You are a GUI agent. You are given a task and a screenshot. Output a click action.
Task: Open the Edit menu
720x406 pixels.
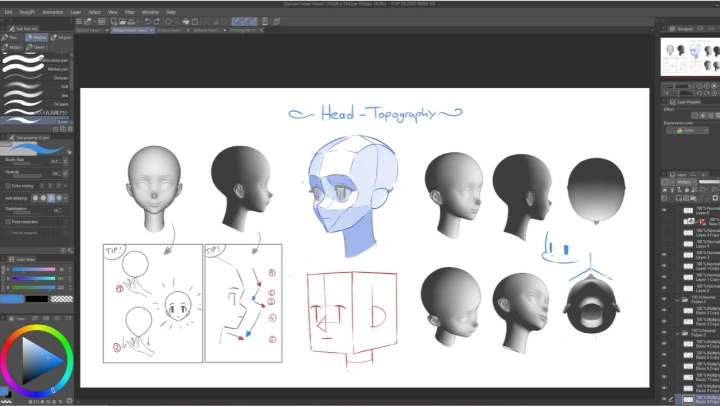(x=8, y=12)
